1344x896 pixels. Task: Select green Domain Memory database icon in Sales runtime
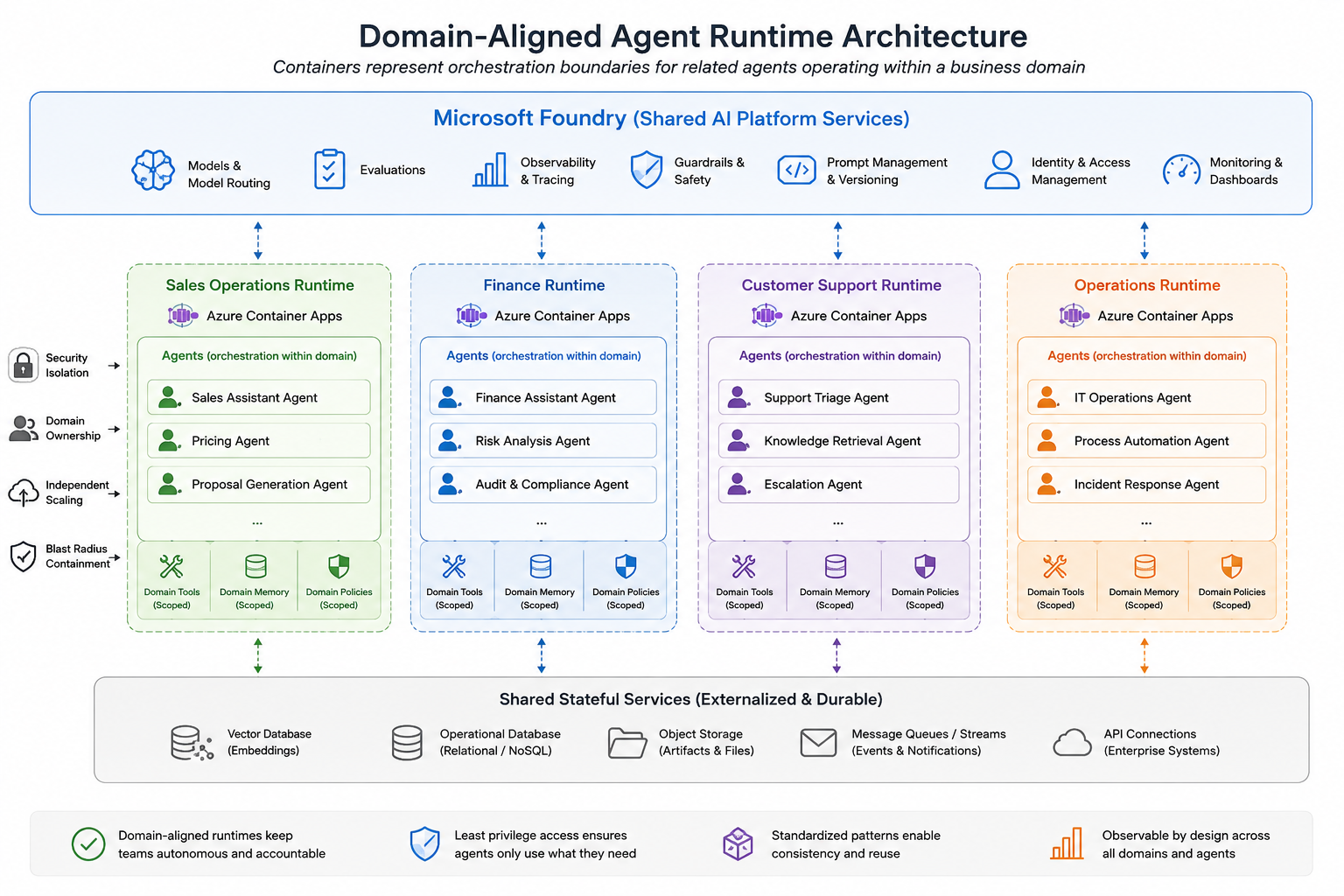click(x=255, y=567)
